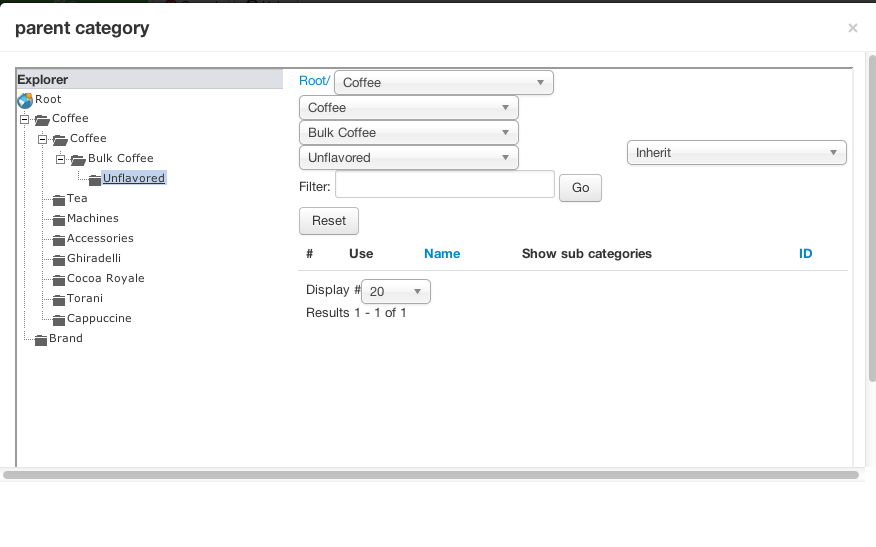Click the Cocoa Royale folder icon
Viewport: 876px width, 547px height.
point(59,280)
